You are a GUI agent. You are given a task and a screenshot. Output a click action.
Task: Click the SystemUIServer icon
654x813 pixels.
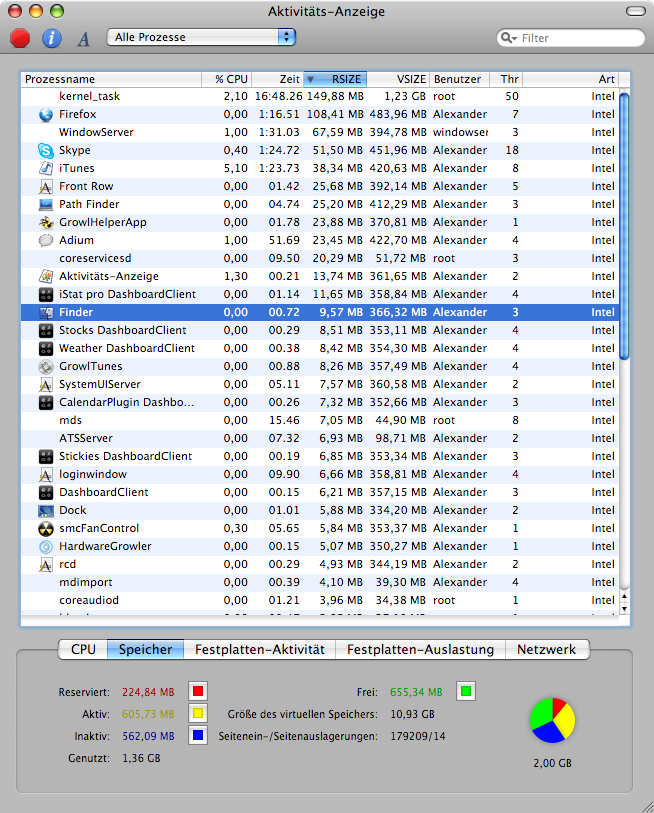(46, 385)
